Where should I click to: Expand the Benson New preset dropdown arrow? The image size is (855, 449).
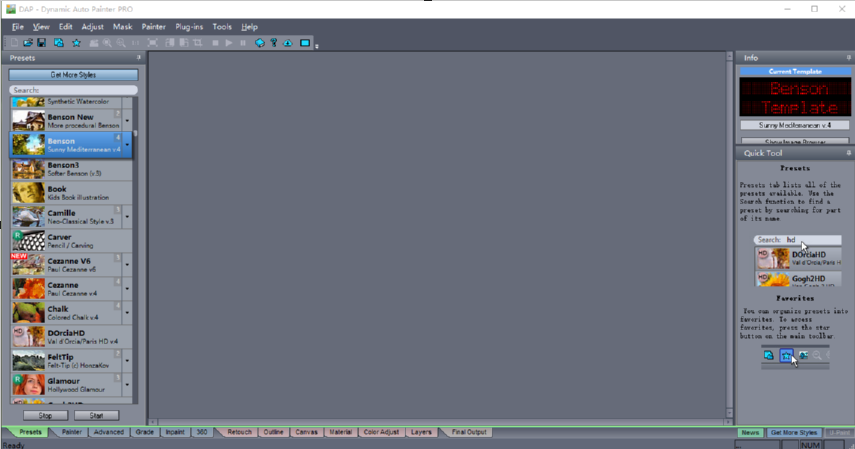127,121
